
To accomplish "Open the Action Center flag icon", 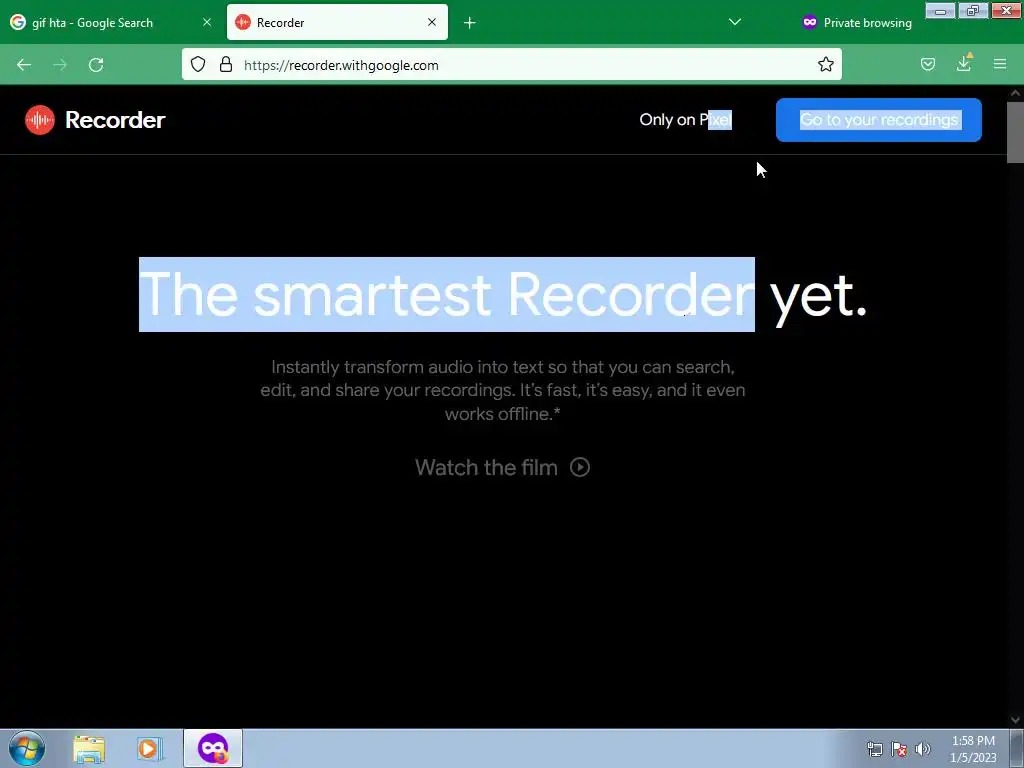I will 899,750.
